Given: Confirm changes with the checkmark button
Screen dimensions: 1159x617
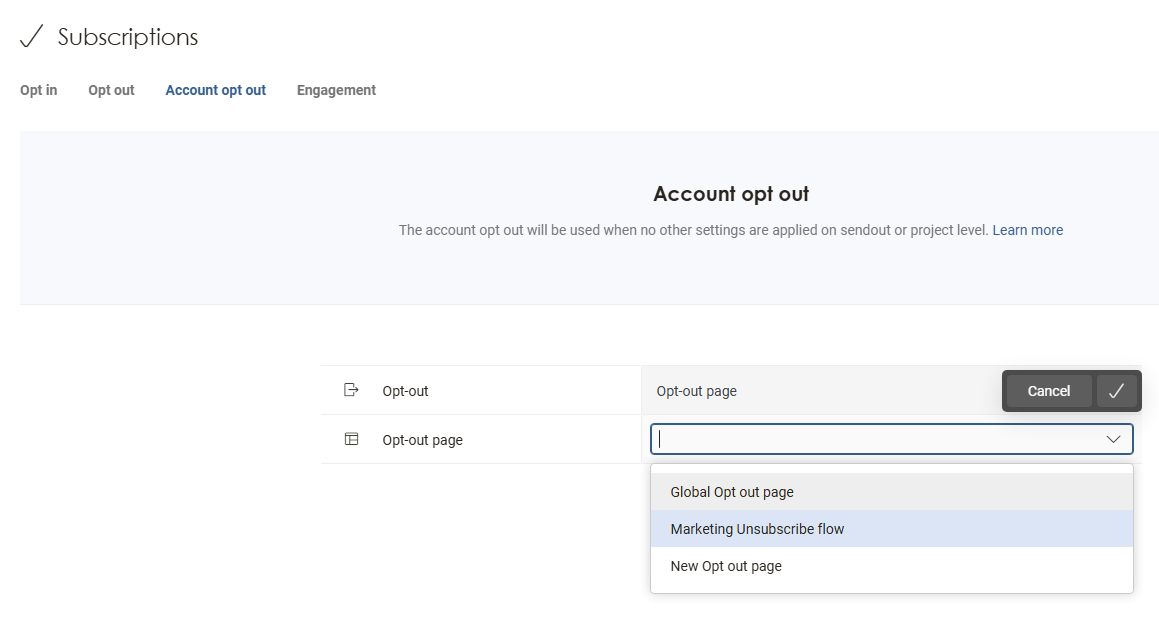Looking at the screenshot, I should click(1116, 391).
